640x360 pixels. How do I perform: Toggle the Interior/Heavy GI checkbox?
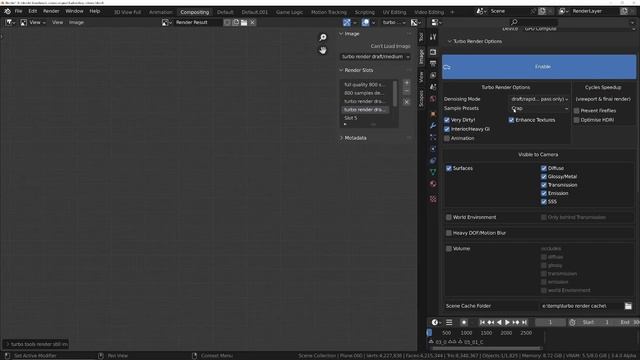447,129
